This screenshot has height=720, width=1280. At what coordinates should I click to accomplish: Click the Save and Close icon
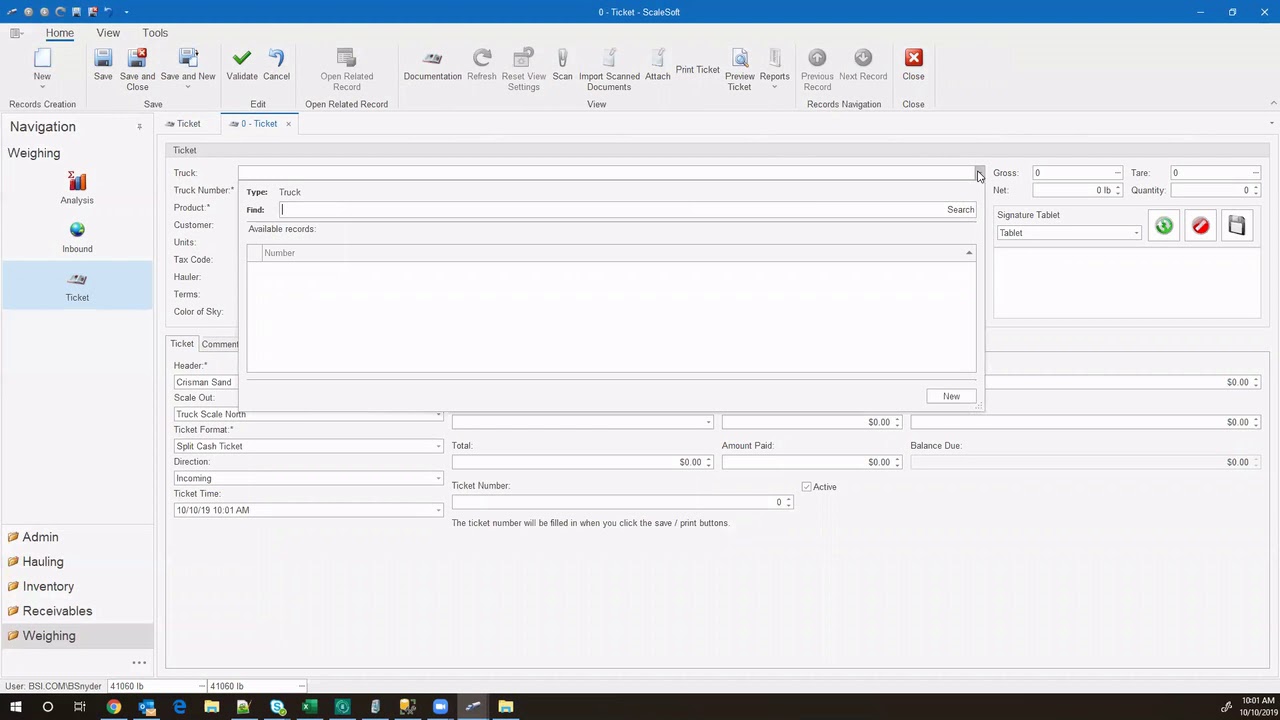click(x=137, y=58)
